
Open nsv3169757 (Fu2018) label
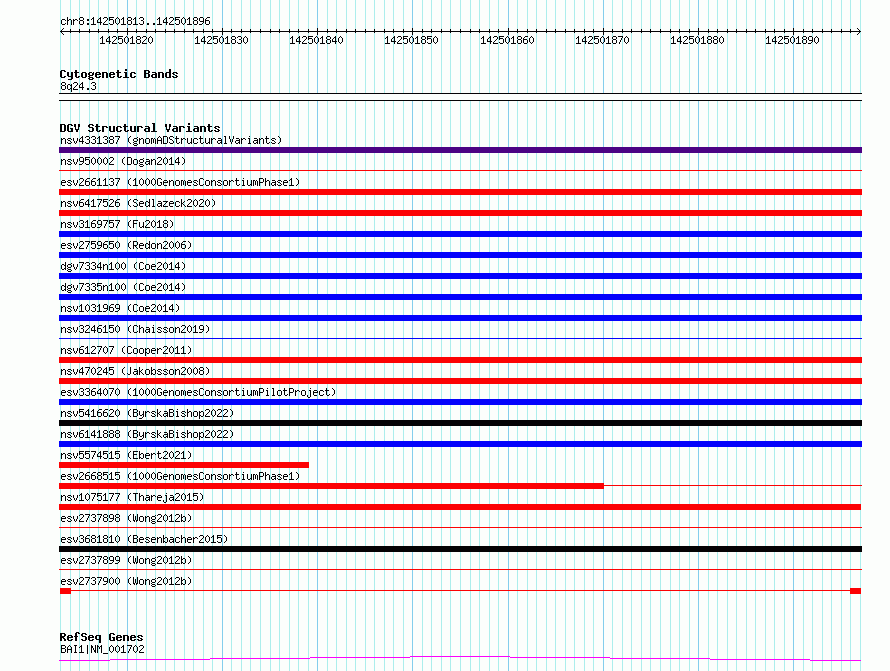tap(117, 224)
